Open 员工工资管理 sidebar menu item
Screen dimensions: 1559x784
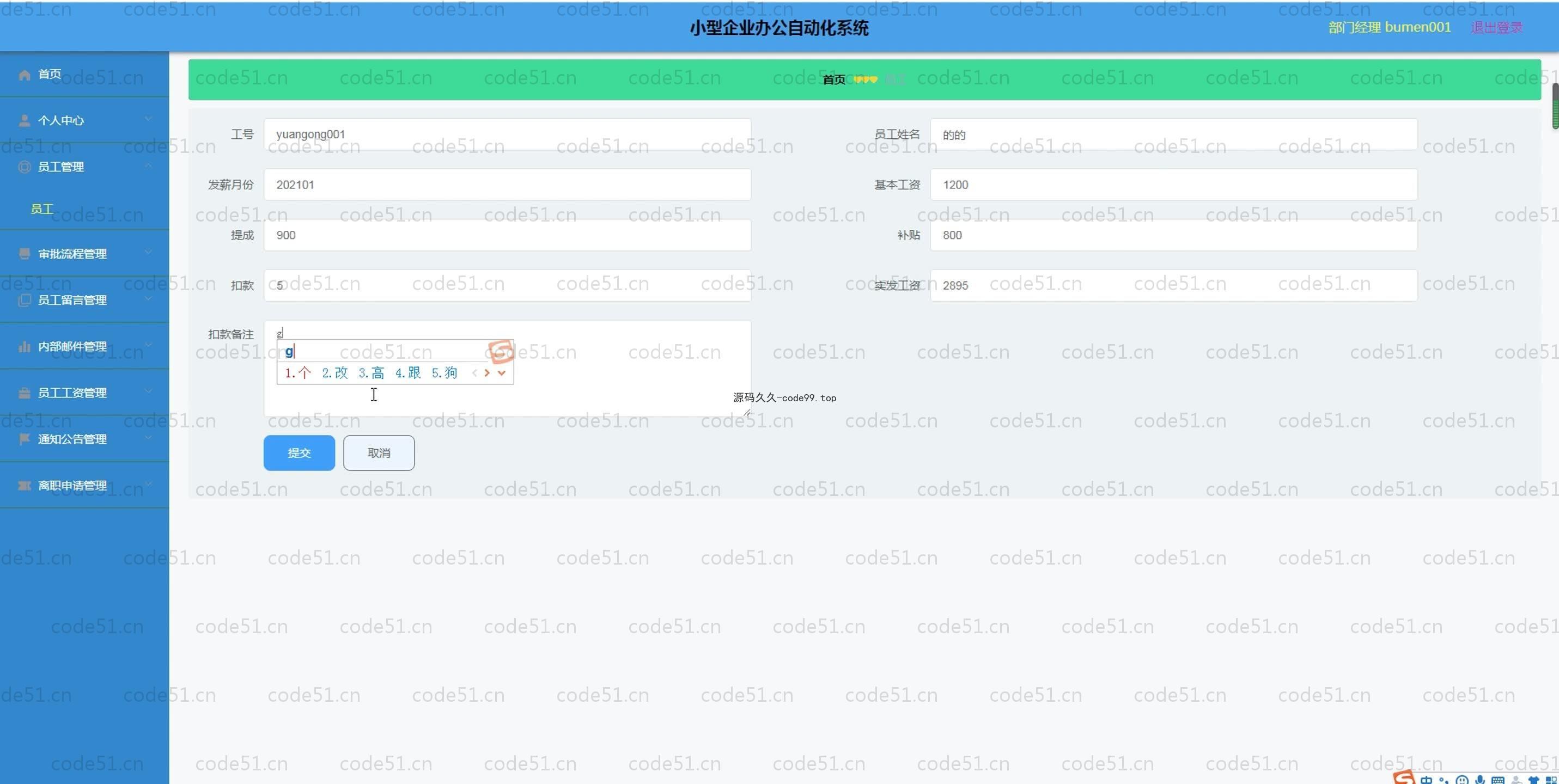[x=84, y=393]
